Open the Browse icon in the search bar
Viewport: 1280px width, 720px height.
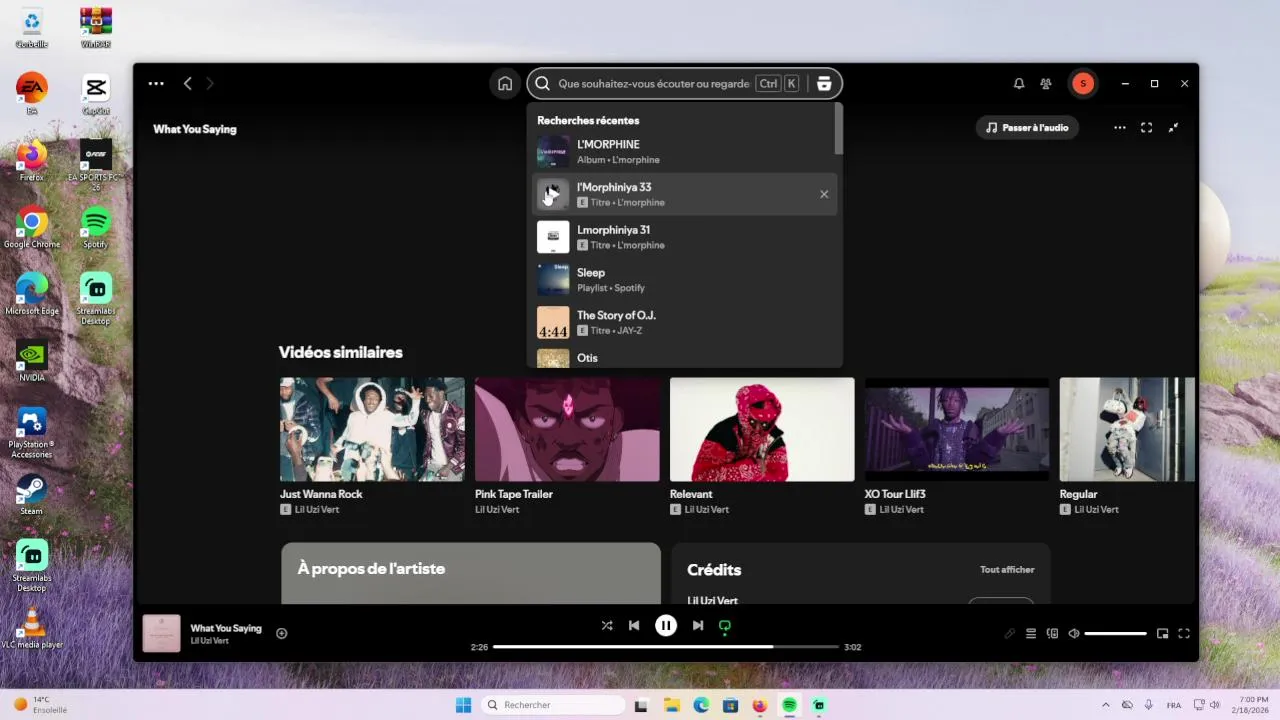(824, 84)
